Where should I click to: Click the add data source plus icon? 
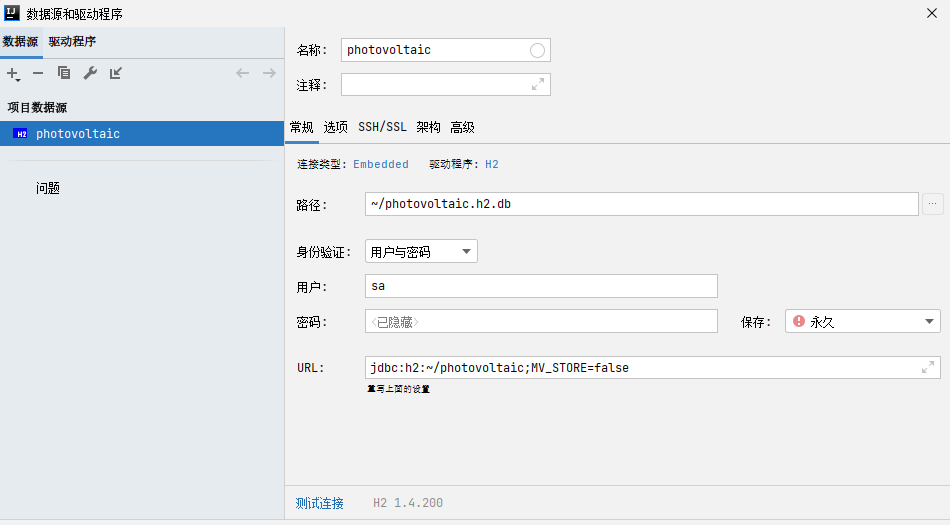coord(13,74)
